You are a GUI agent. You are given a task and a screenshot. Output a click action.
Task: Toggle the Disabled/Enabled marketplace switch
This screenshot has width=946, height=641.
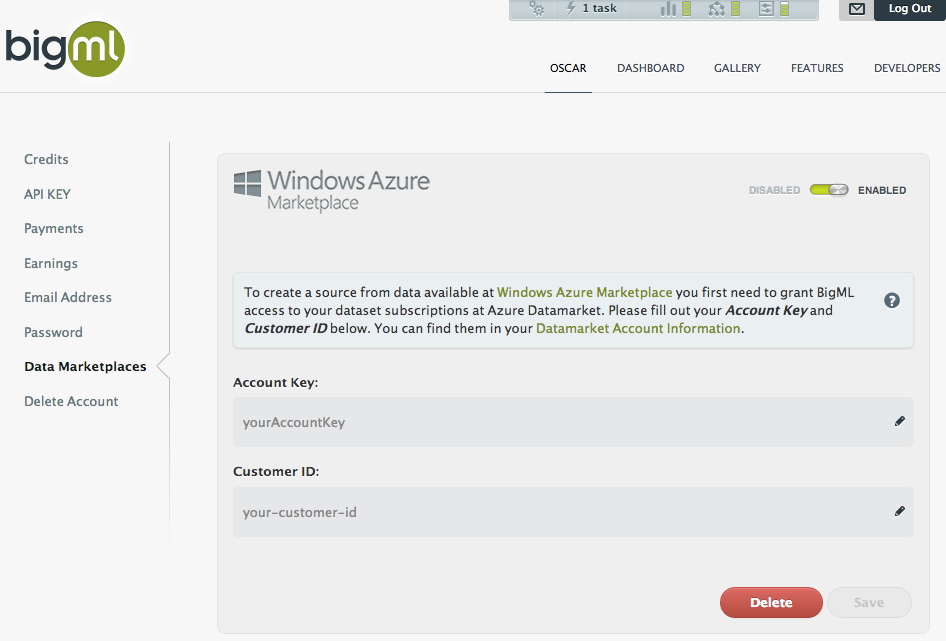[x=829, y=190]
